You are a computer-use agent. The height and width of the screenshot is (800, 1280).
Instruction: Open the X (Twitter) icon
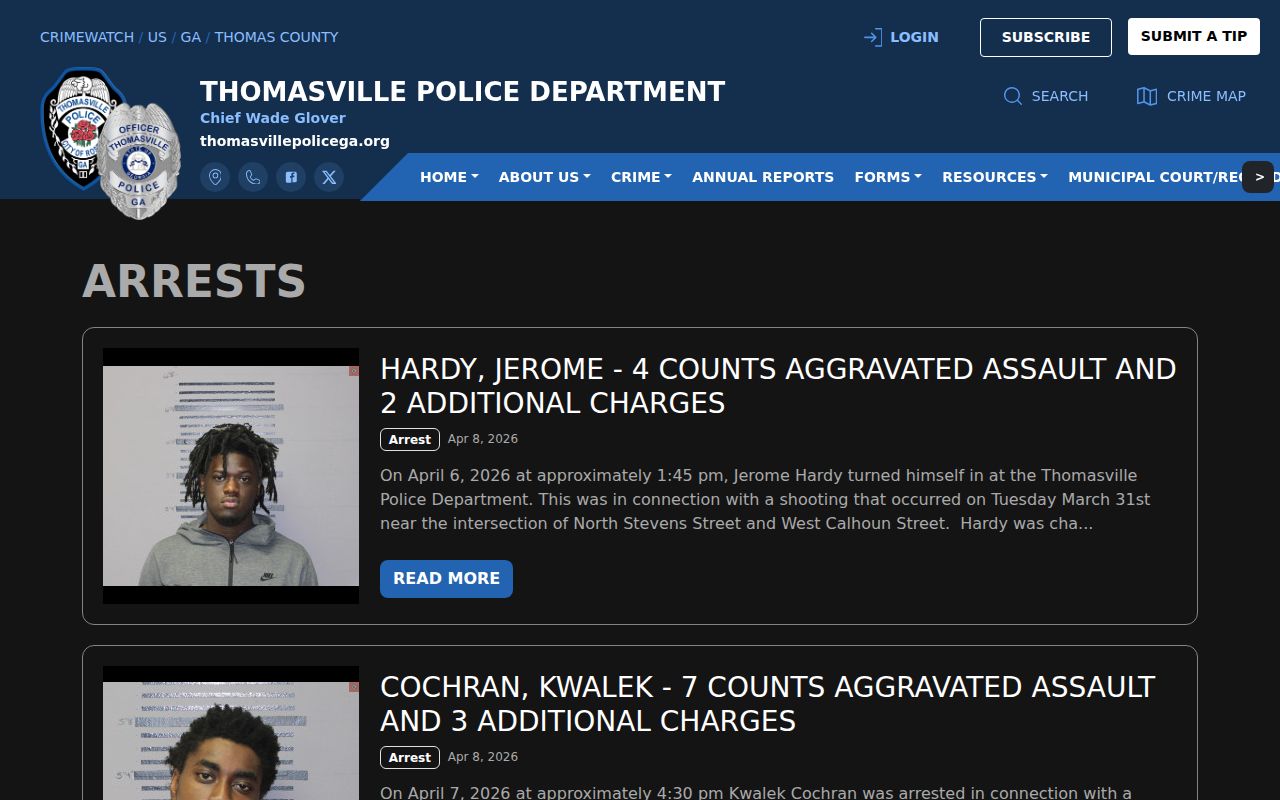[x=329, y=177]
